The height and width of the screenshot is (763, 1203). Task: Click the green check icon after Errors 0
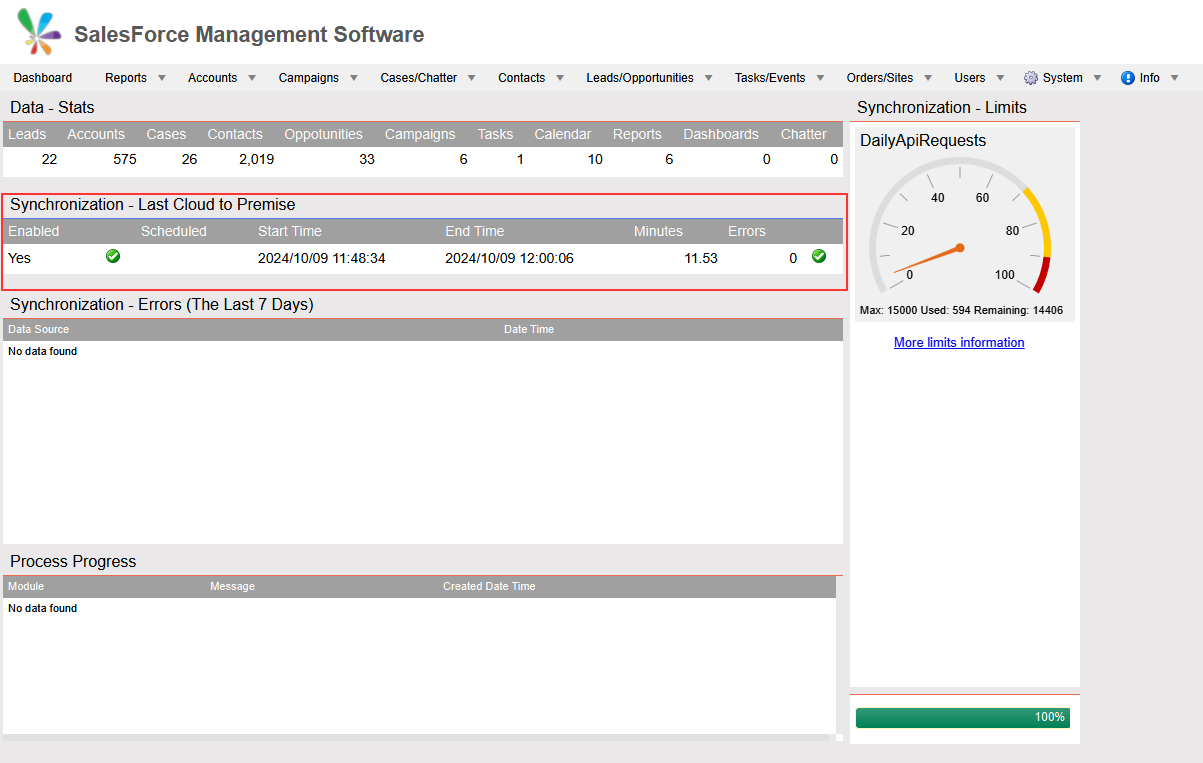tap(819, 257)
